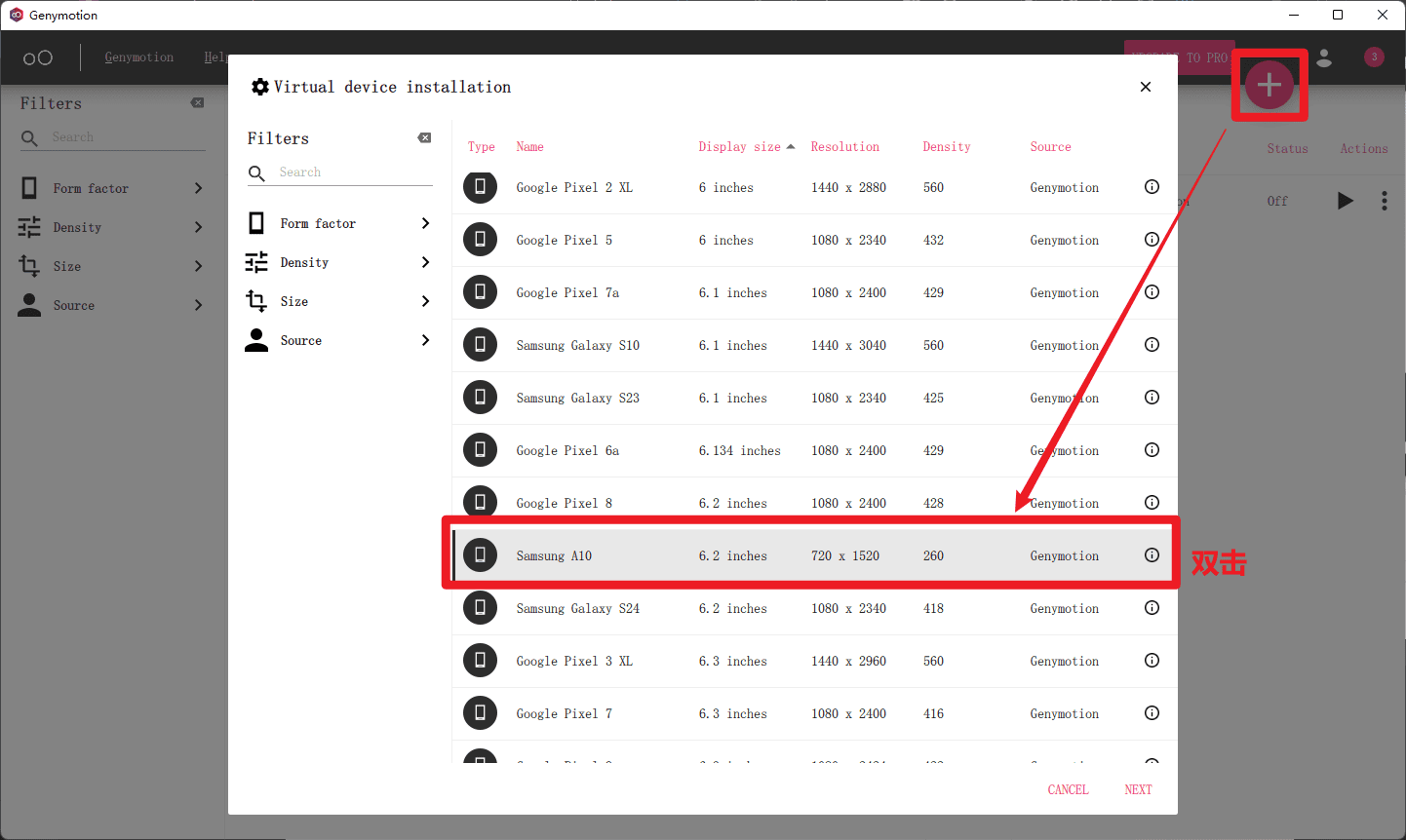The width and height of the screenshot is (1406, 840).
Task: Open info for Google Pixel 2 XL
Action: click(1152, 187)
